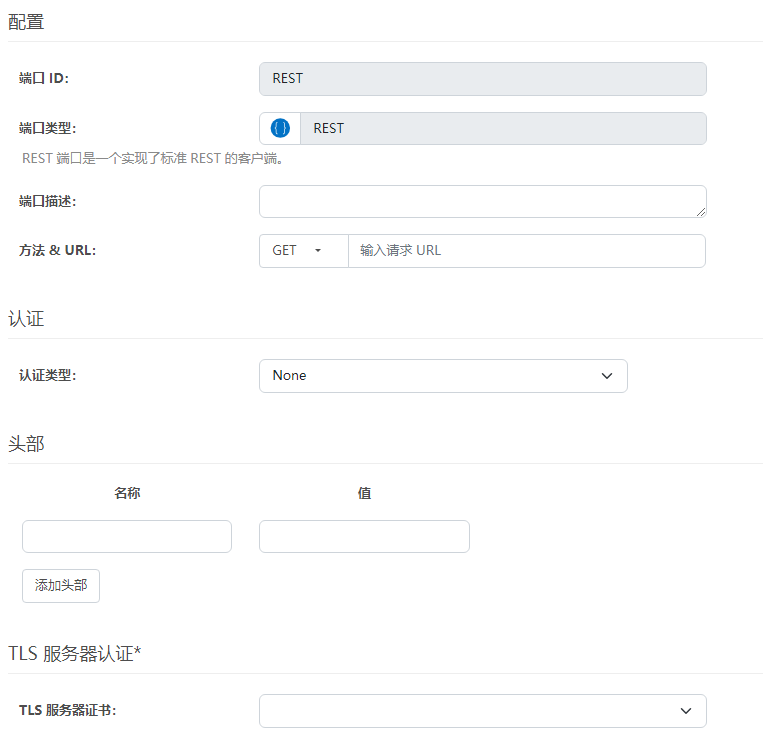Click the 输入请求 URL field
This screenshot has width=763, height=741.
[527, 251]
